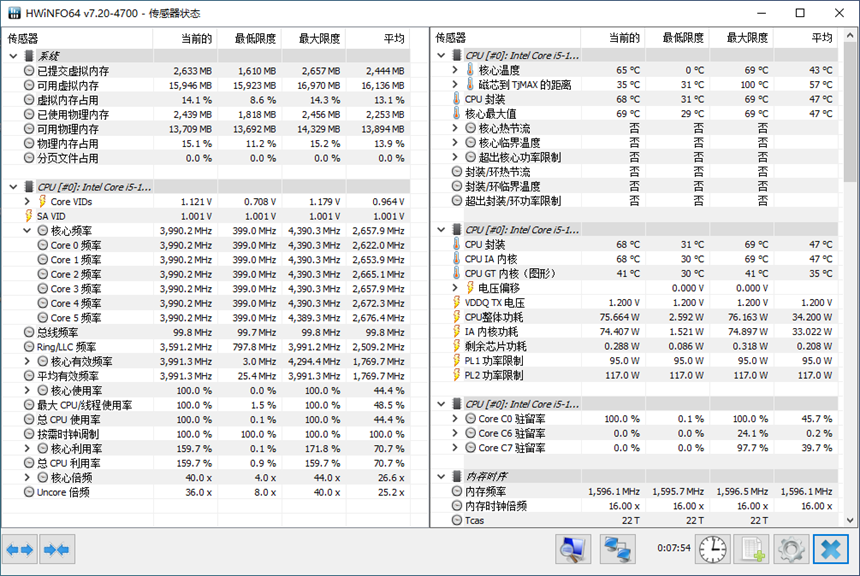Screen dimensions: 860x576
Task: Click the 75.664 W current power value
Action: (619, 317)
